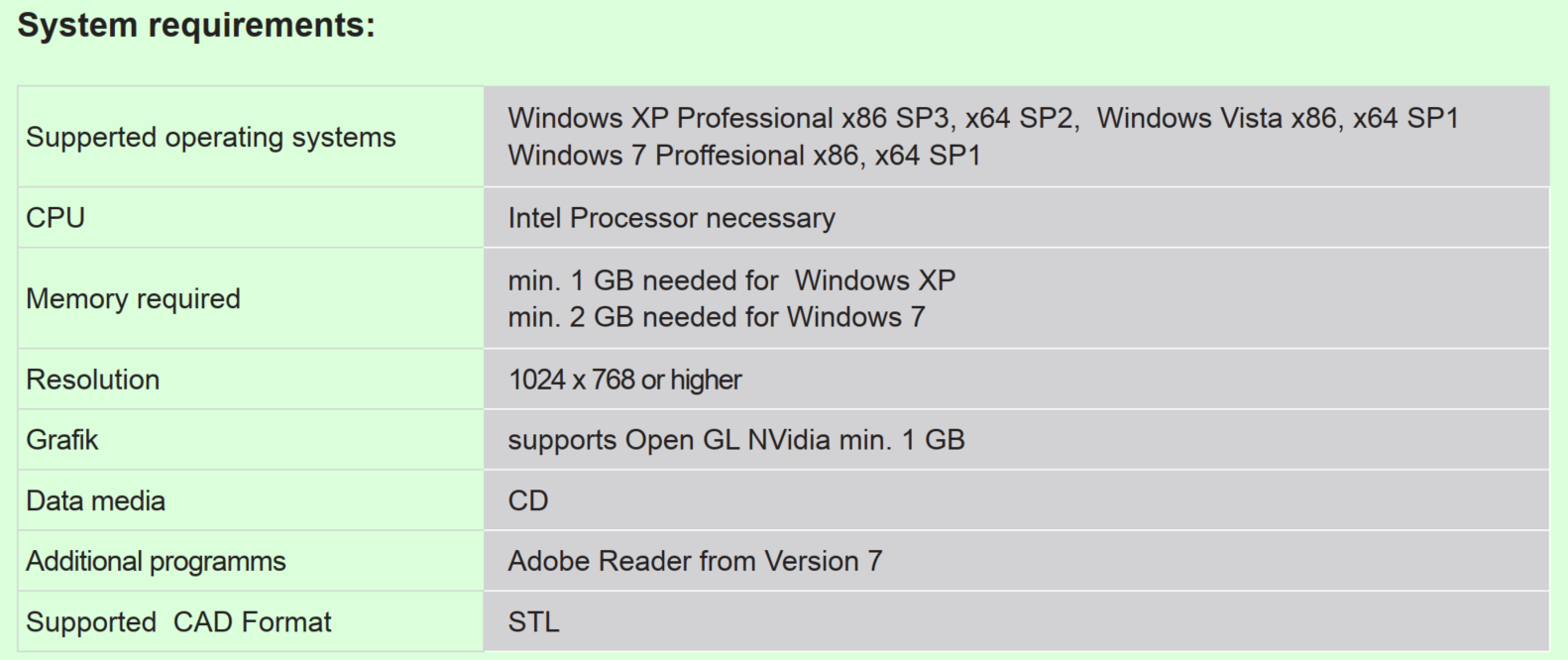Click the Windows 7 Proffesional line
This screenshot has height=660, width=1568.
pyautogui.click(x=743, y=156)
